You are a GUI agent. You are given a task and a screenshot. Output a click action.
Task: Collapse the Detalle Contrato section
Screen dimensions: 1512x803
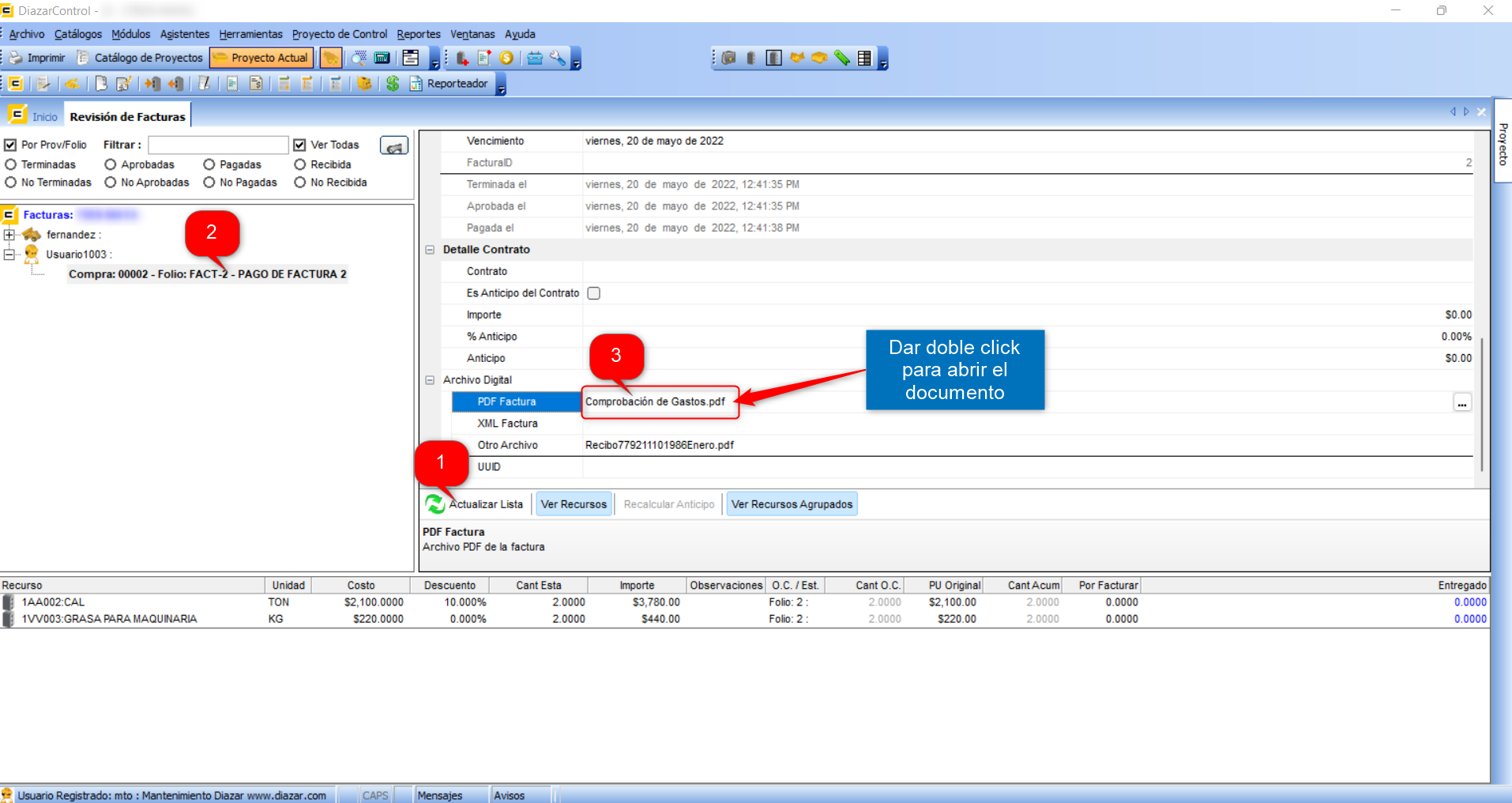pos(431,250)
